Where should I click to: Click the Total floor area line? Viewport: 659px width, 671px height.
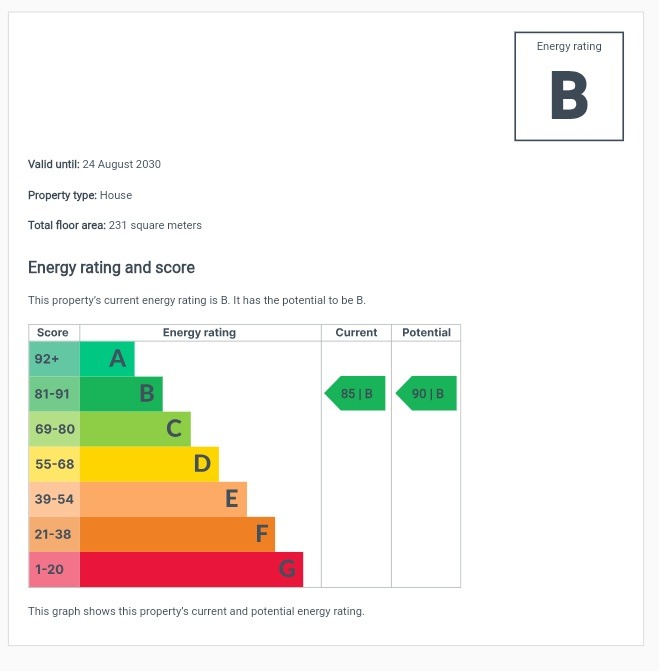tap(115, 225)
